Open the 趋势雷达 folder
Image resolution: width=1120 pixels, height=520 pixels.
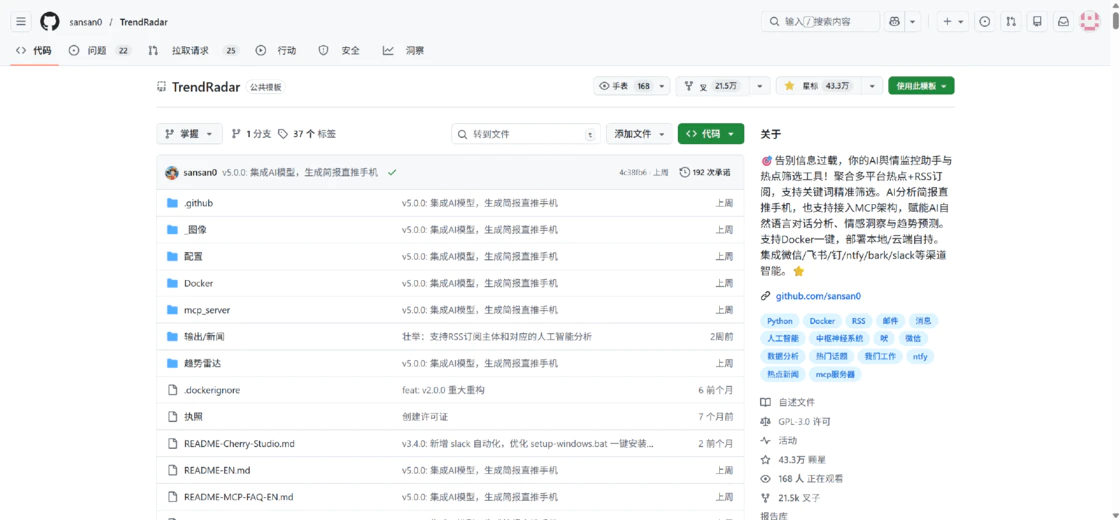click(202, 363)
